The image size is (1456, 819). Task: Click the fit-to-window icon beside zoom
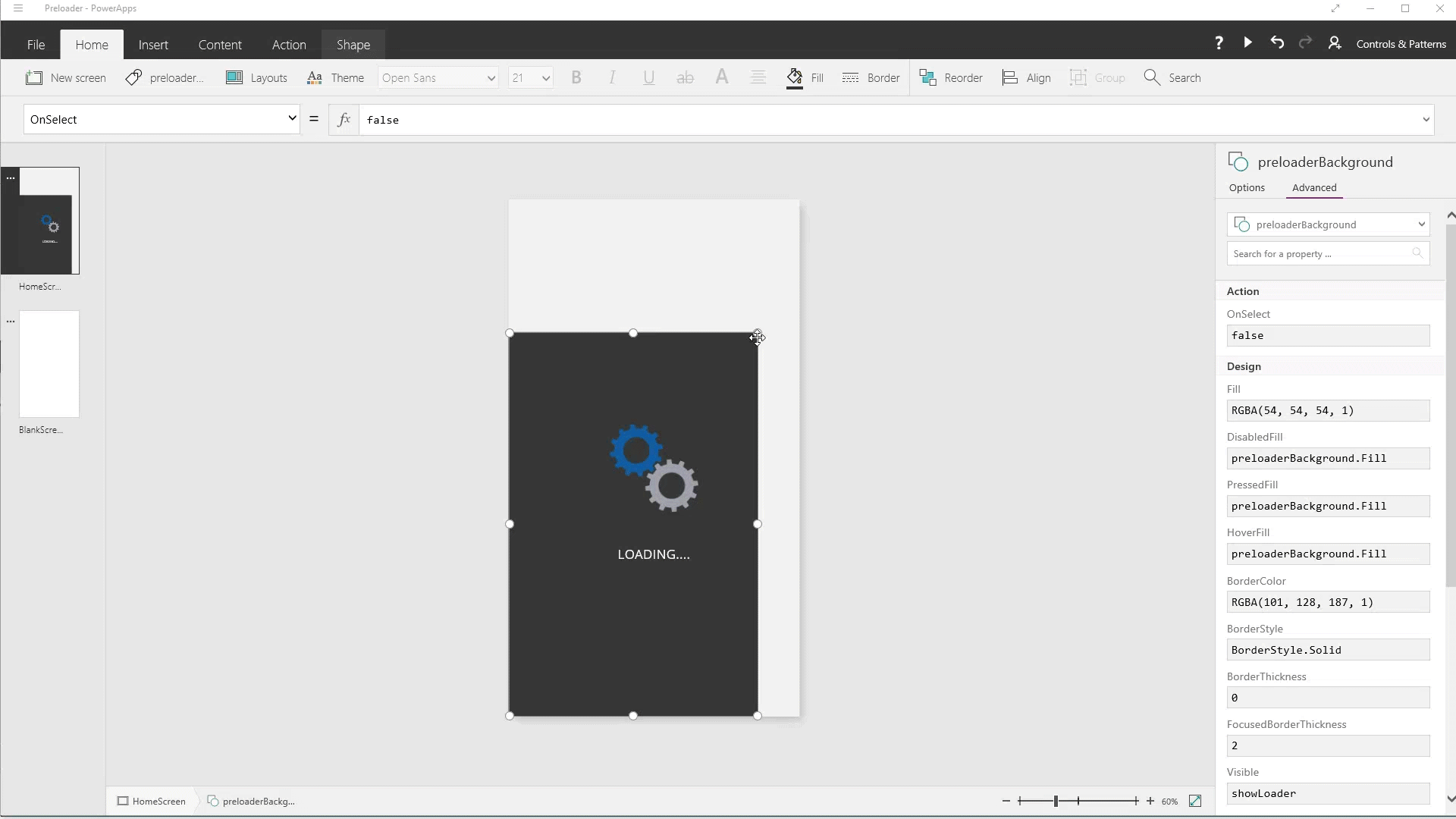click(x=1195, y=801)
